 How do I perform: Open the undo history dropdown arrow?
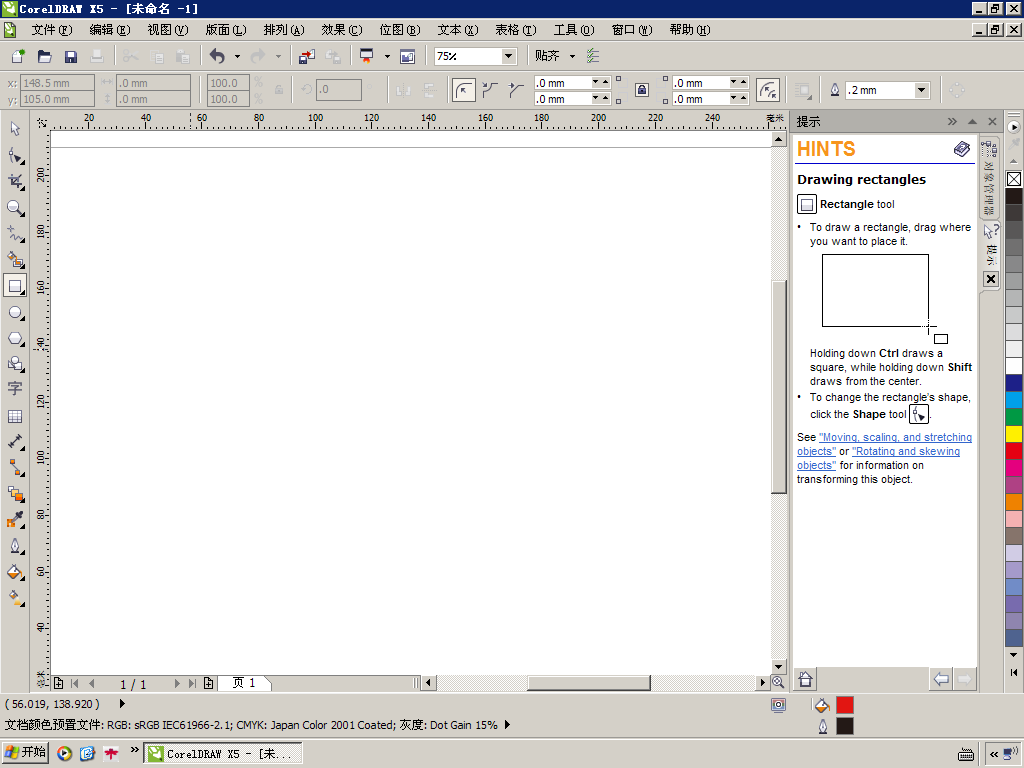pyautogui.click(x=237, y=56)
